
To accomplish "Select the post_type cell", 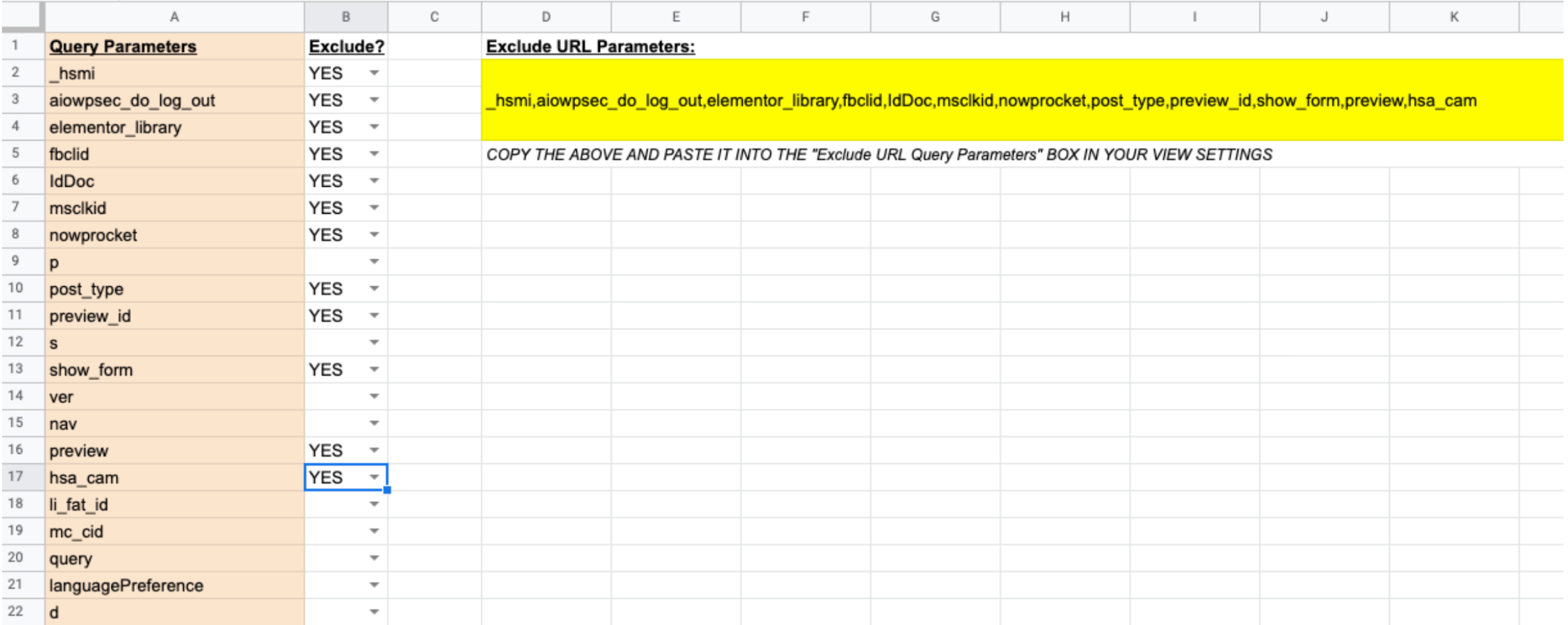I will [175, 289].
